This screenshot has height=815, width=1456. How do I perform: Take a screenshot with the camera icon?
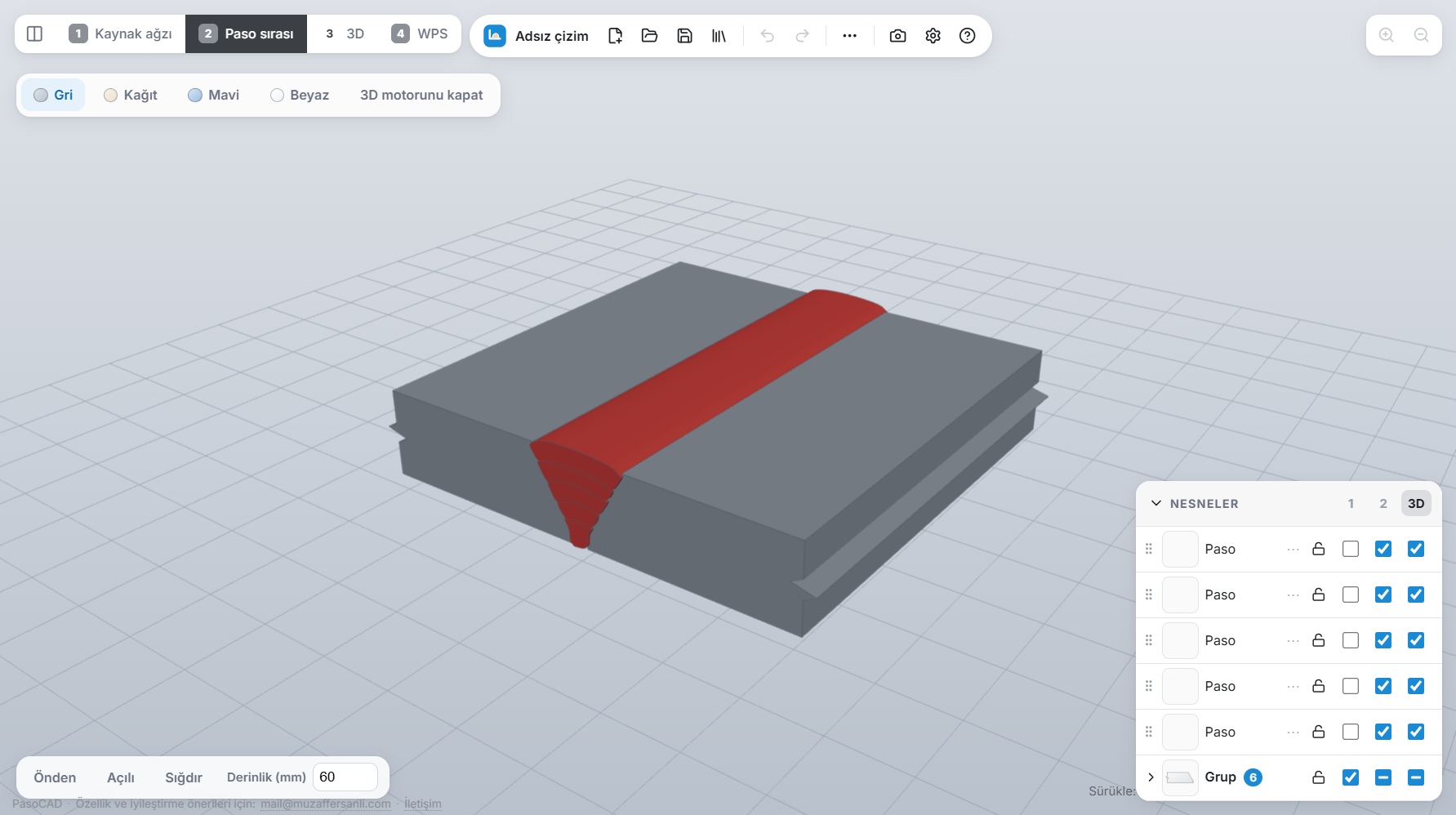898,36
